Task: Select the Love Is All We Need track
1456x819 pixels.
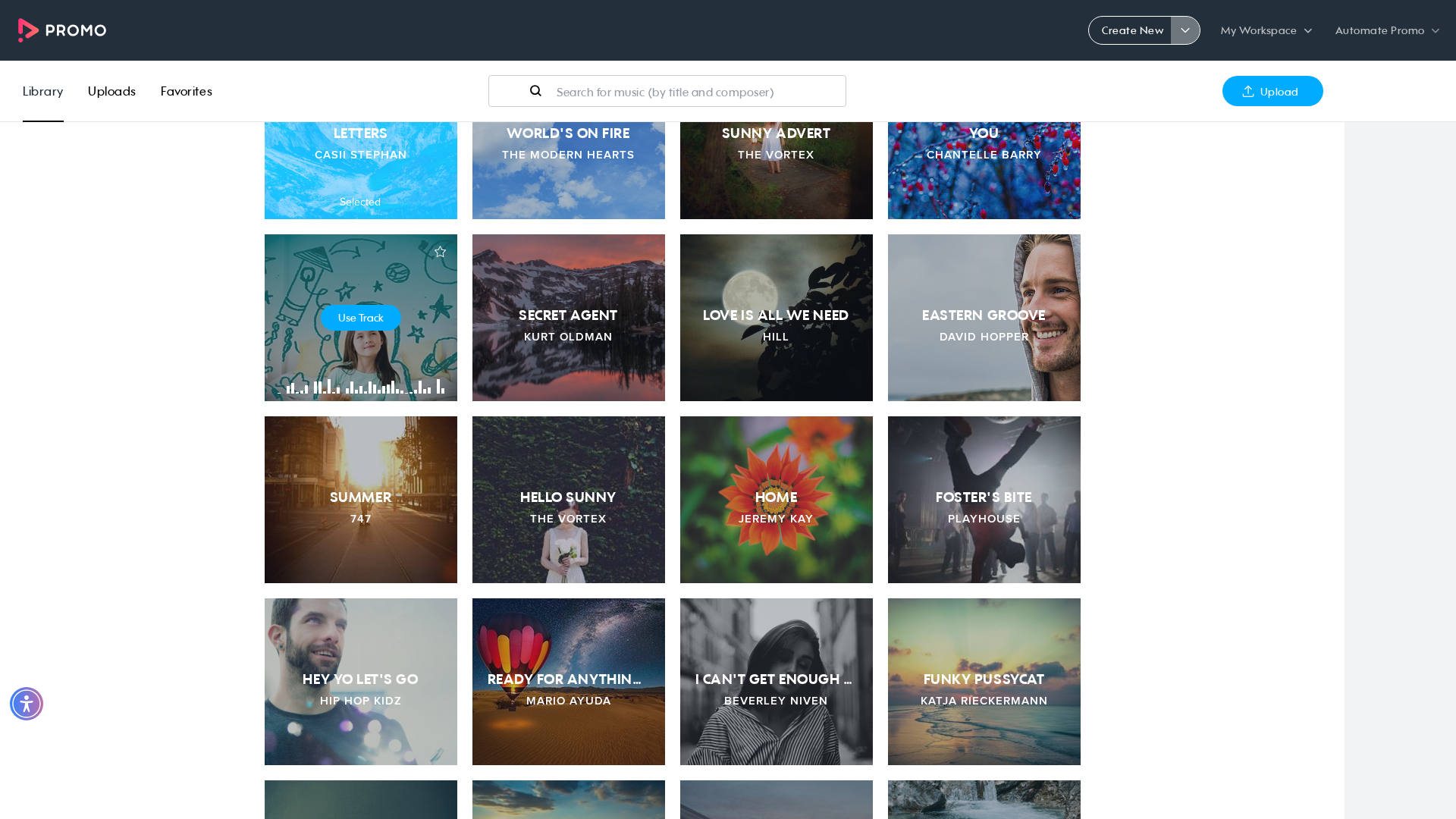Action: click(777, 318)
